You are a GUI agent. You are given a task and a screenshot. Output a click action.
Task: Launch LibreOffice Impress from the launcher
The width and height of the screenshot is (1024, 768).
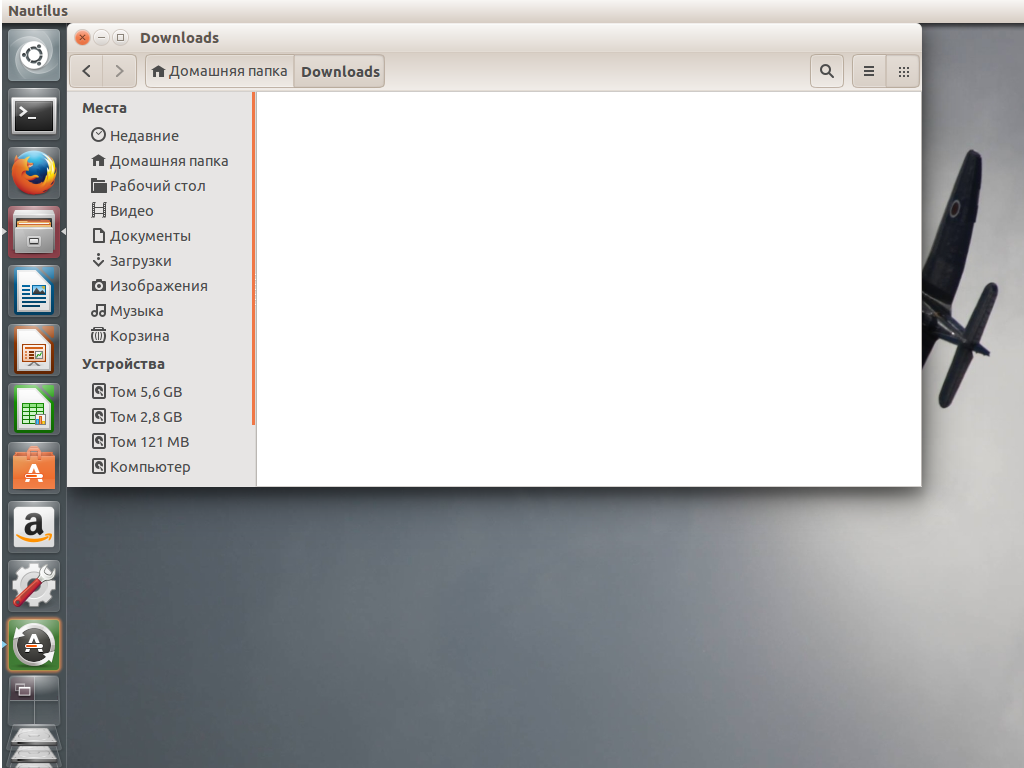click(x=34, y=350)
